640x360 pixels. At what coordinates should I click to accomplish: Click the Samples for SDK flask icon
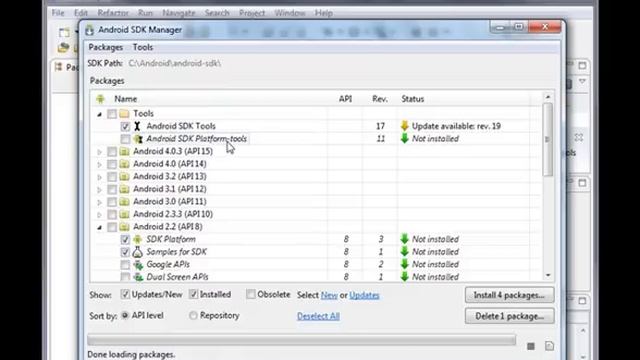[x=138, y=252]
